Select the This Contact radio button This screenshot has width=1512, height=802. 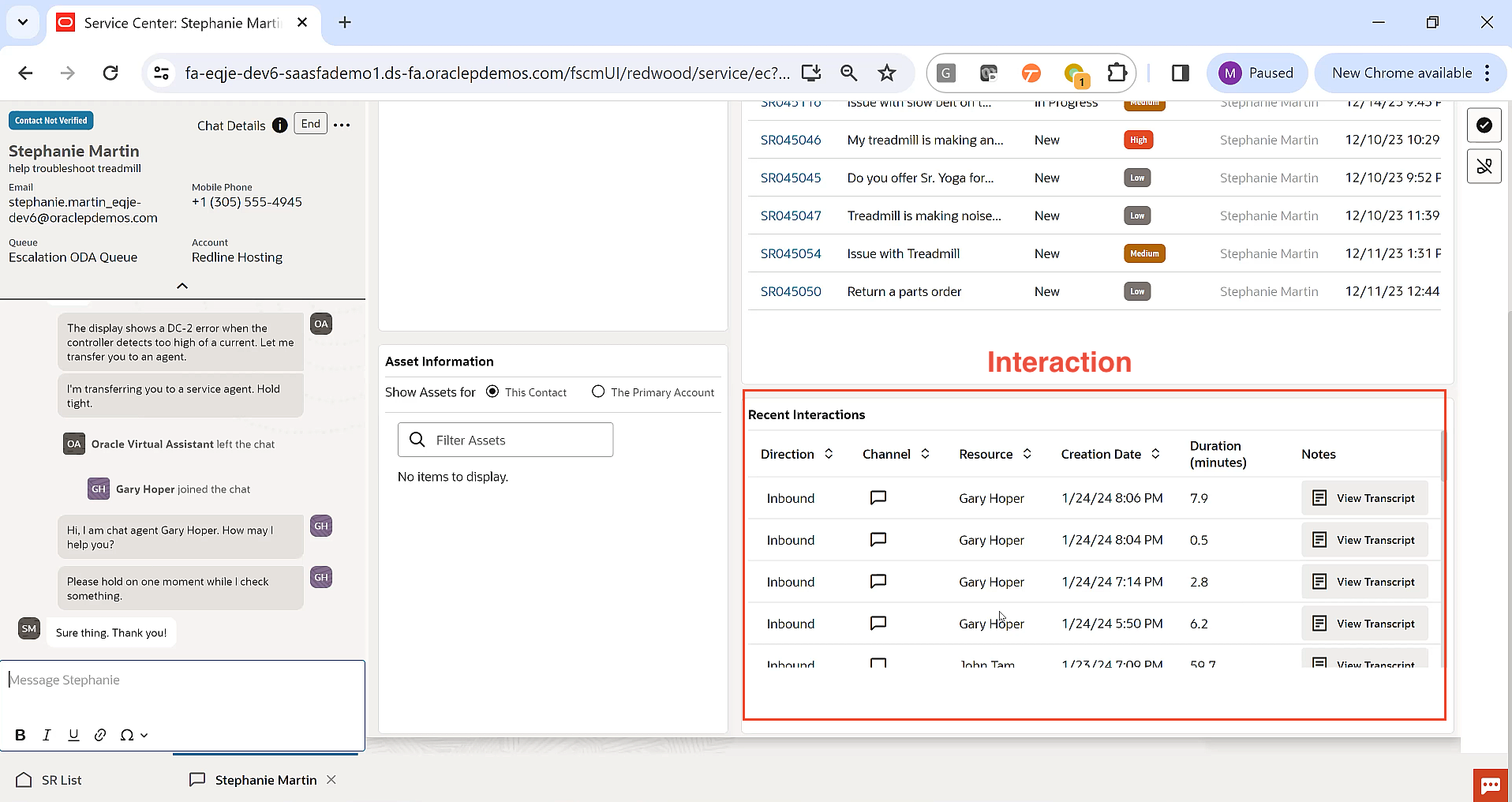tap(492, 392)
